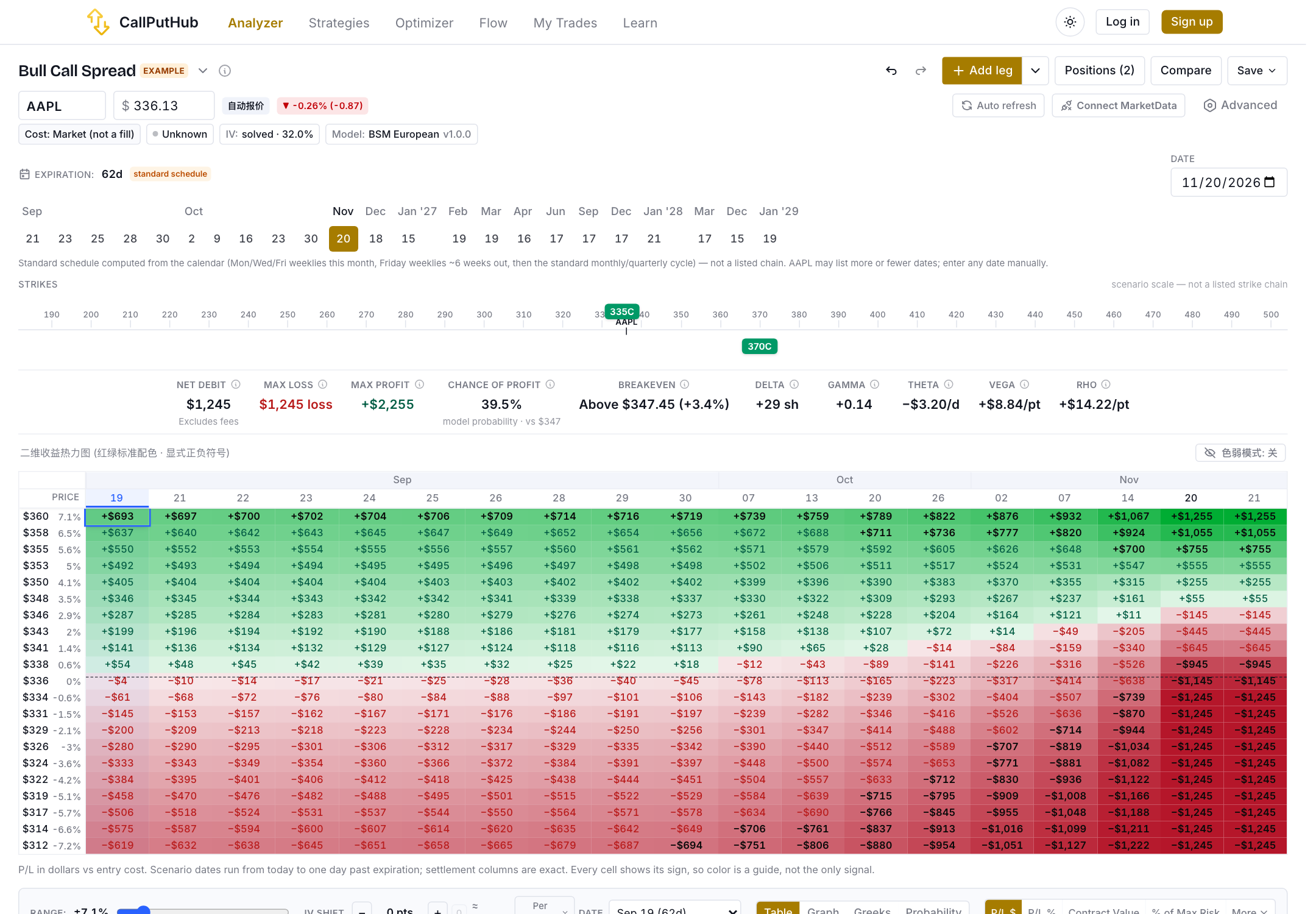The image size is (1316, 914).
Task: Go to the Strategies page
Action: [339, 23]
